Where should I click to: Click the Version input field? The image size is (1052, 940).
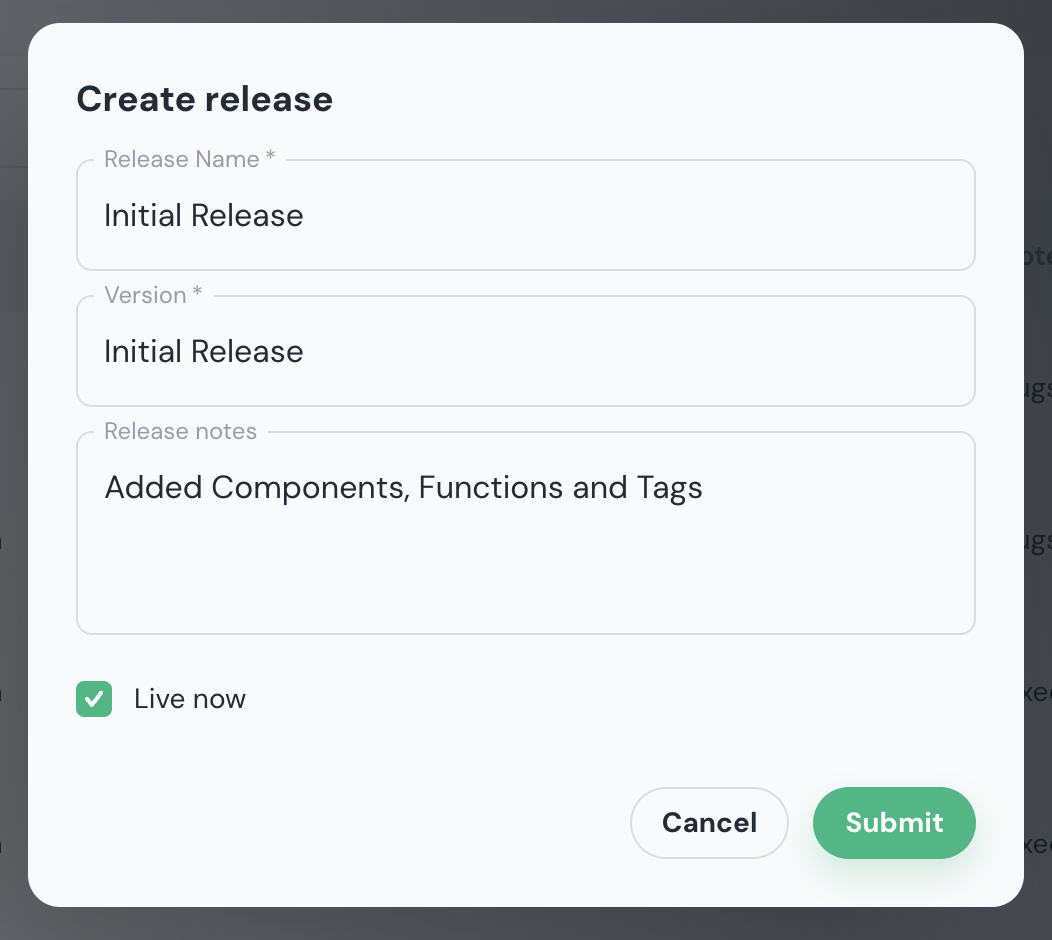(x=526, y=351)
